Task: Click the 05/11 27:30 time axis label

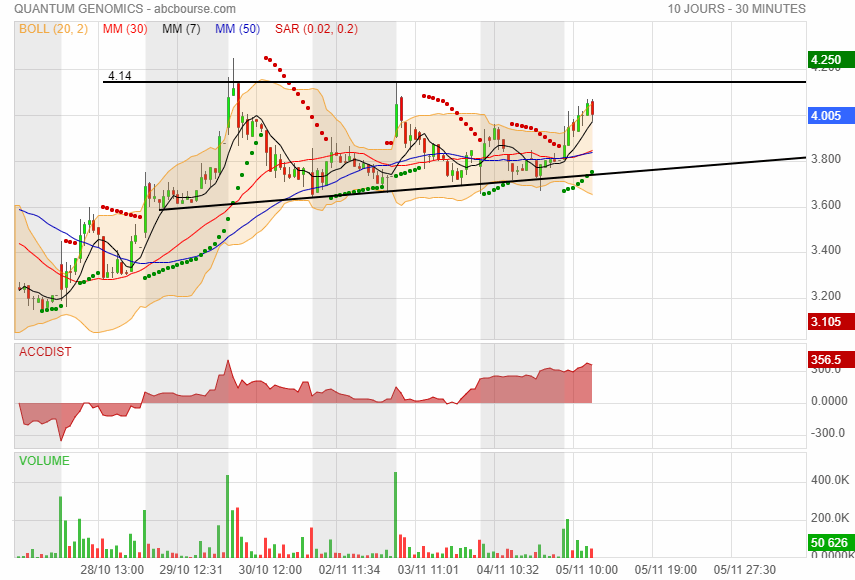Action: click(x=745, y=570)
